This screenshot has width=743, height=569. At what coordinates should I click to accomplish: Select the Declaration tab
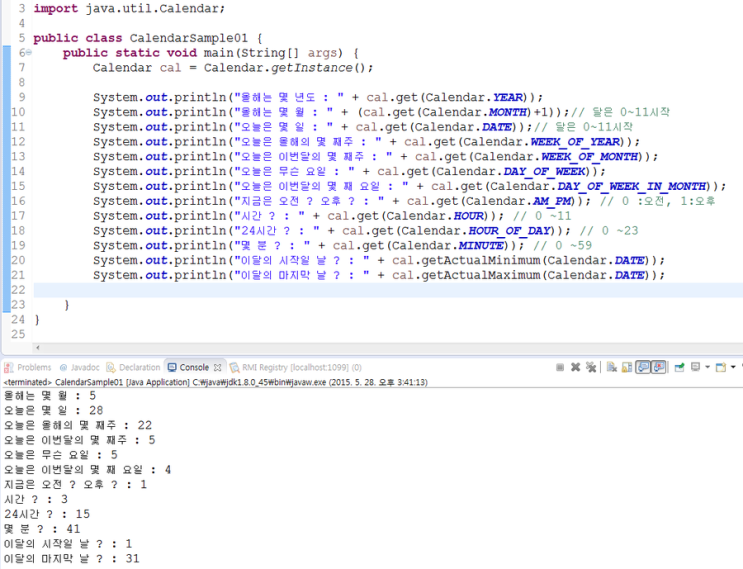(138, 368)
